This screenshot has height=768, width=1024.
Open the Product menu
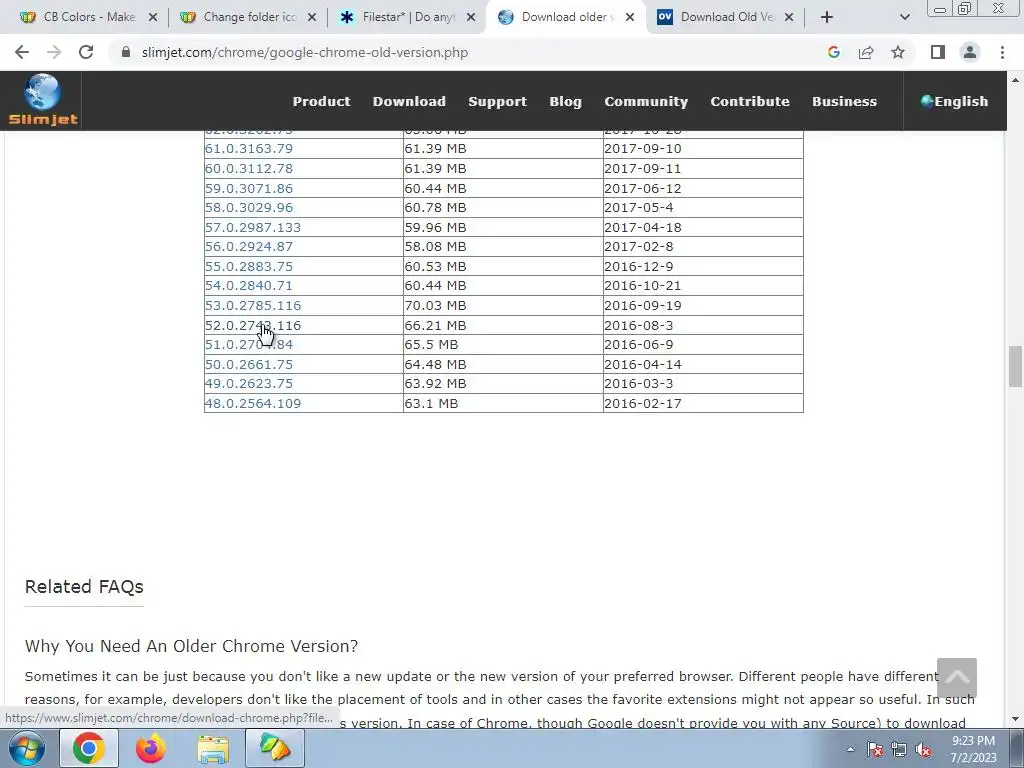pos(321,101)
